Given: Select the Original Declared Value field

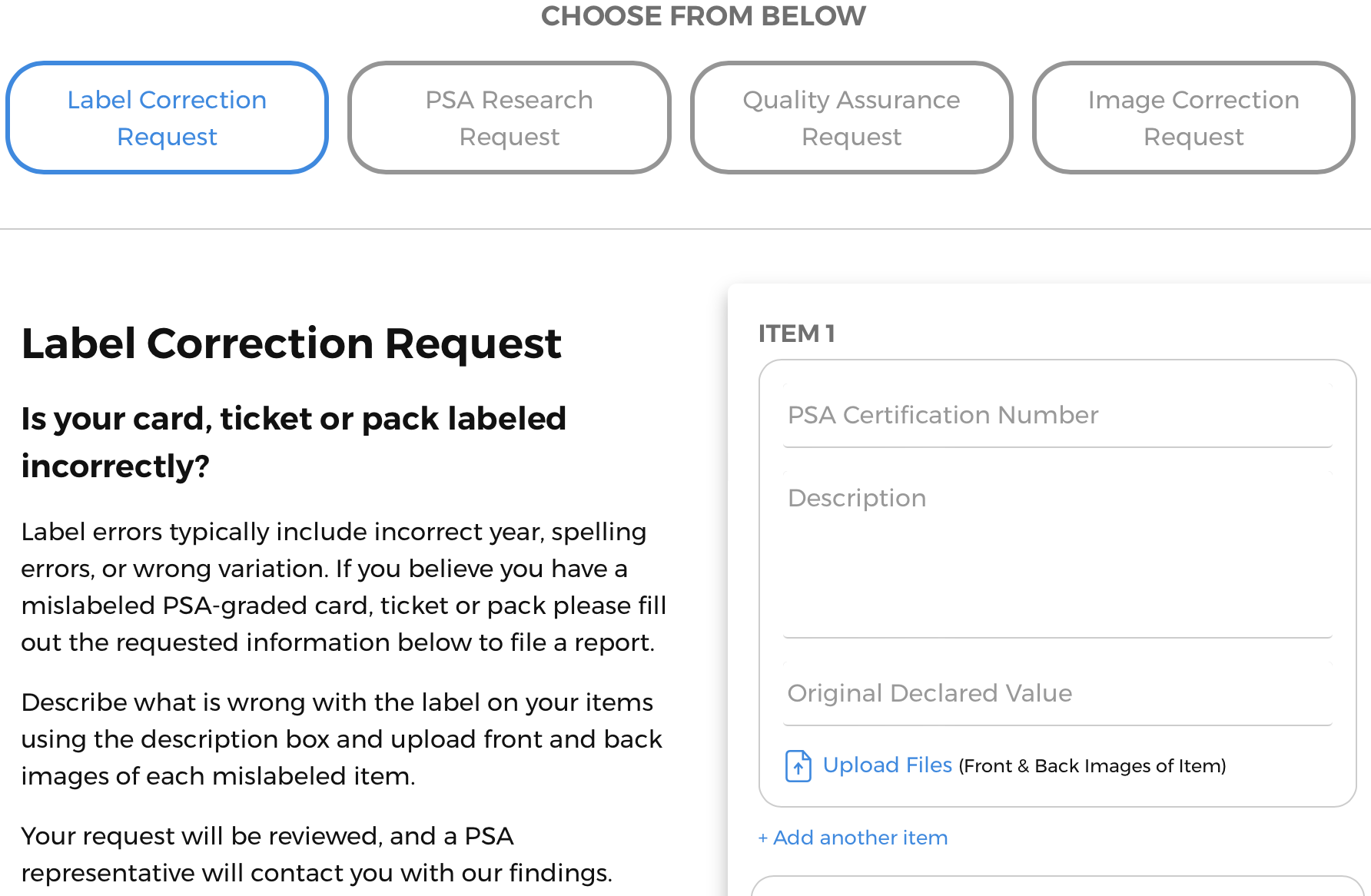Looking at the screenshot, I should point(1057,693).
